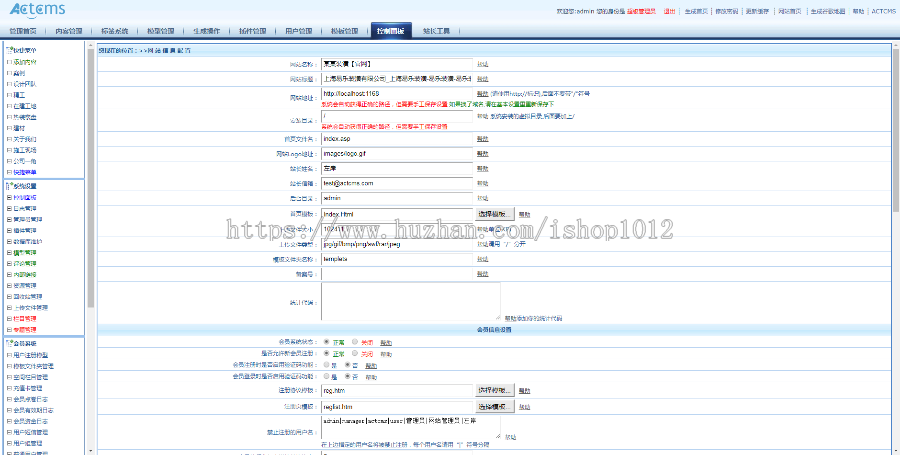Click help link beside index.asp field
Viewport: 900px width, 455px height.
pyautogui.click(x=482, y=139)
